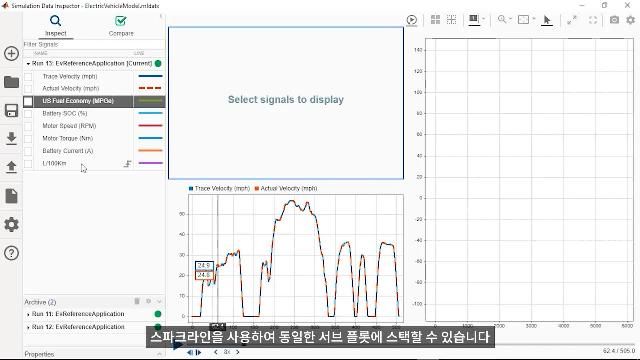This screenshot has height=360, width=640.
Task: Expand Run 11 EvReferenceApplication in archive
Action: click(x=28, y=314)
